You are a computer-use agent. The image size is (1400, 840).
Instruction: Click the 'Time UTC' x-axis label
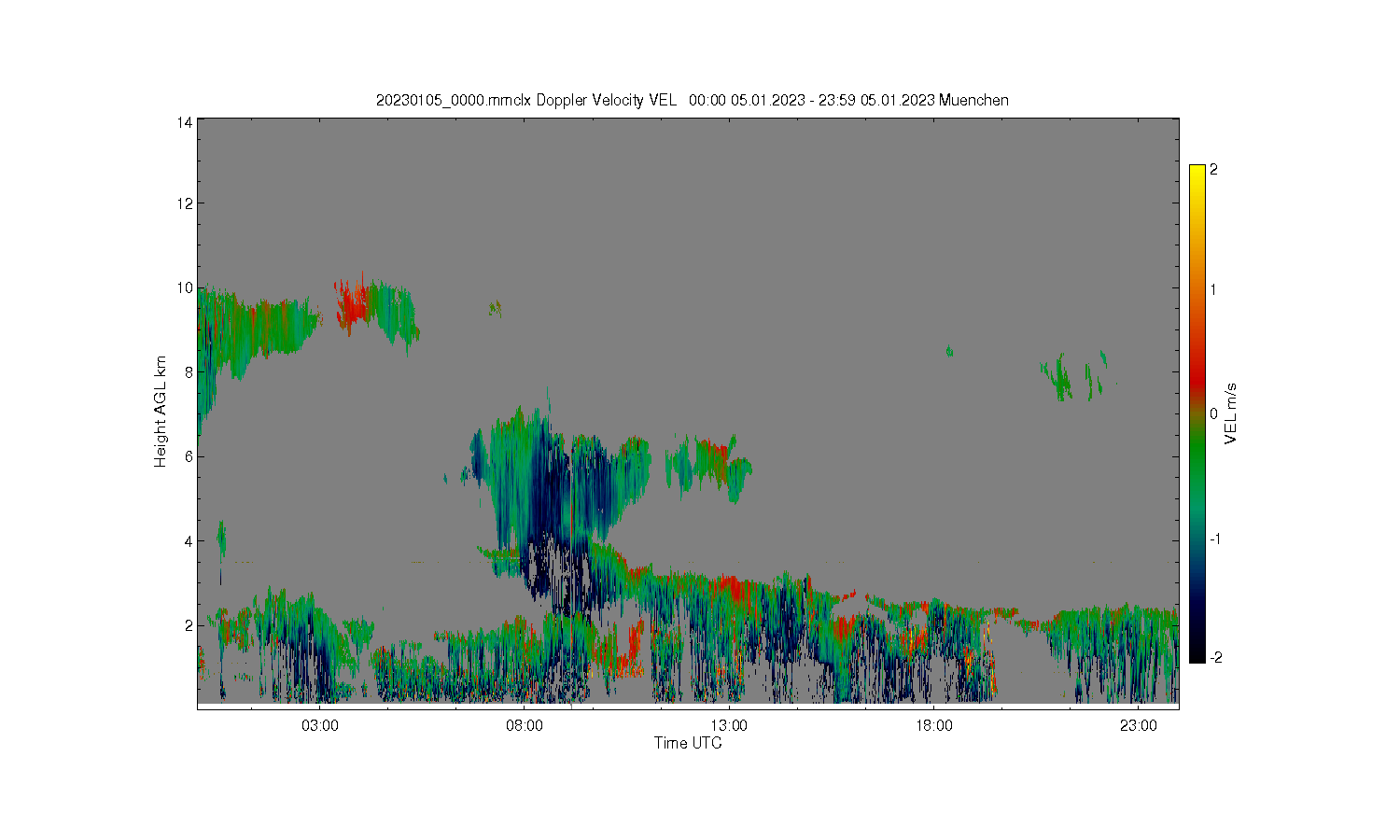click(688, 743)
